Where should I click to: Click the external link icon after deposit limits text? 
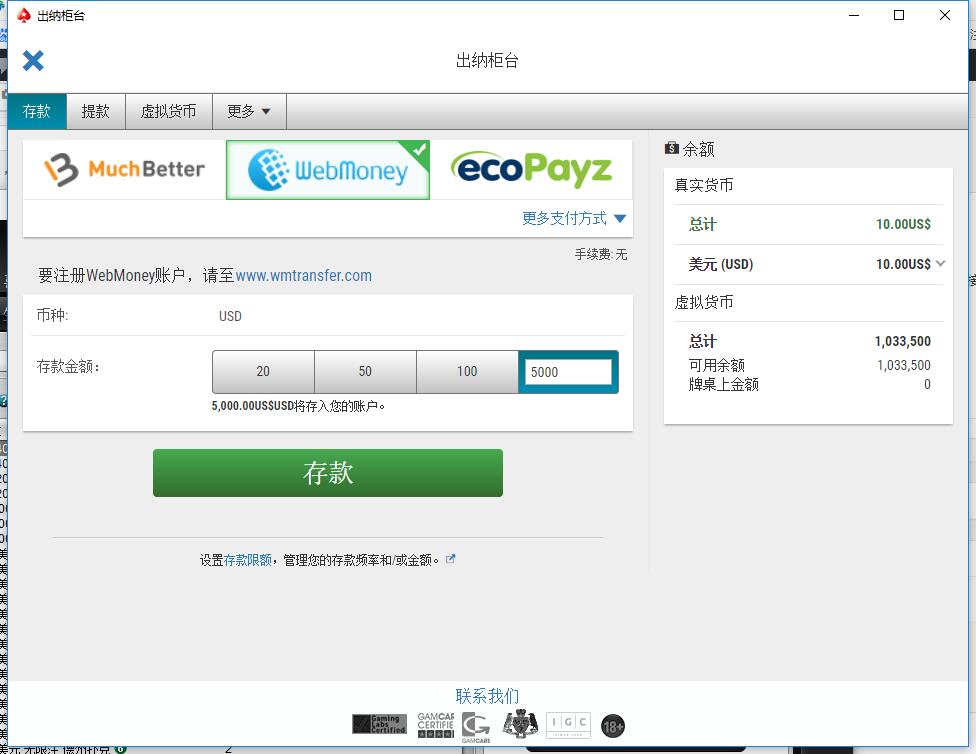click(451, 559)
